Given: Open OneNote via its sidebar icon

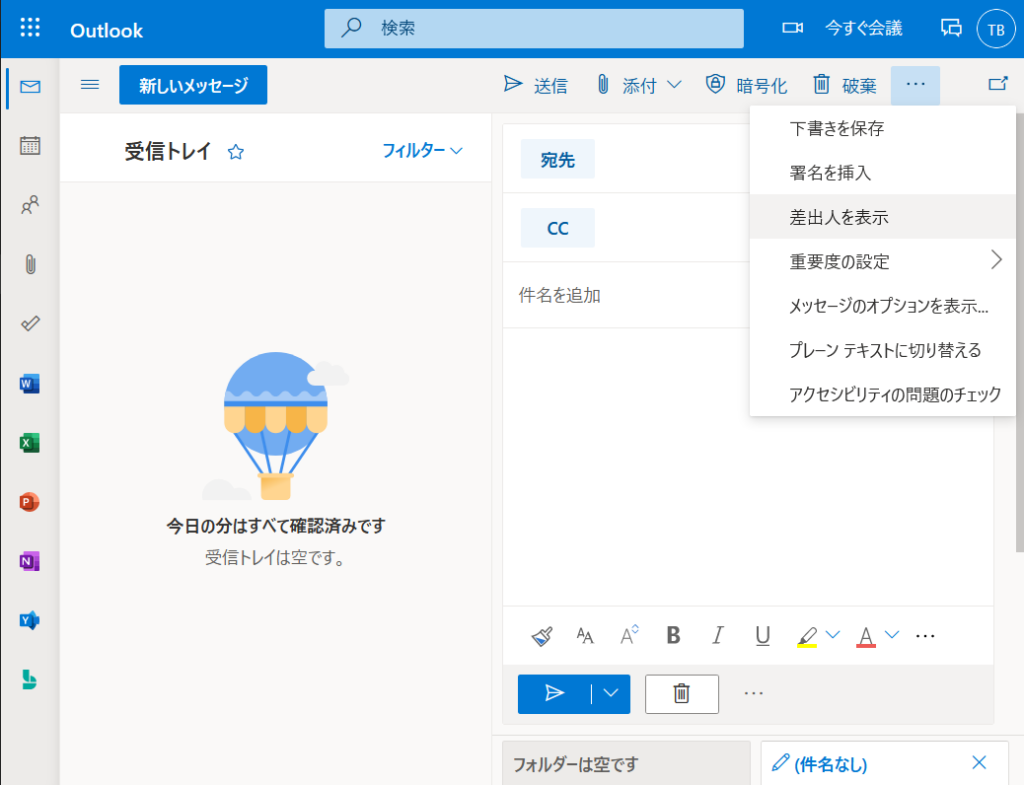Looking at the screenshot, I should coord(29,561).
